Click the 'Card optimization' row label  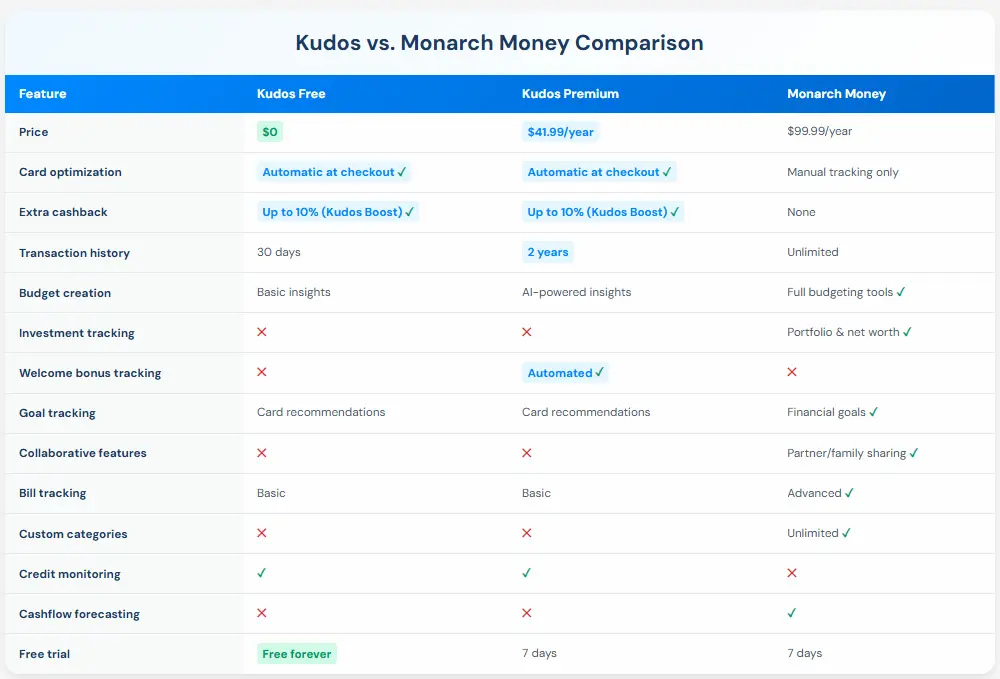[x=70, y=172]
